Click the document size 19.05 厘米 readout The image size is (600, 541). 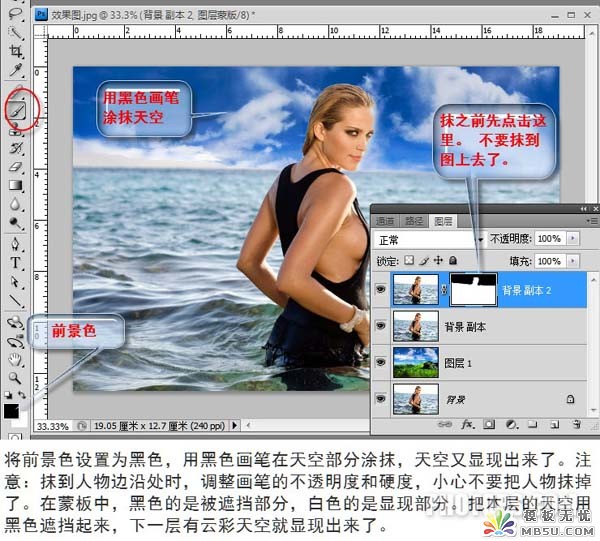tap(159, 425)
